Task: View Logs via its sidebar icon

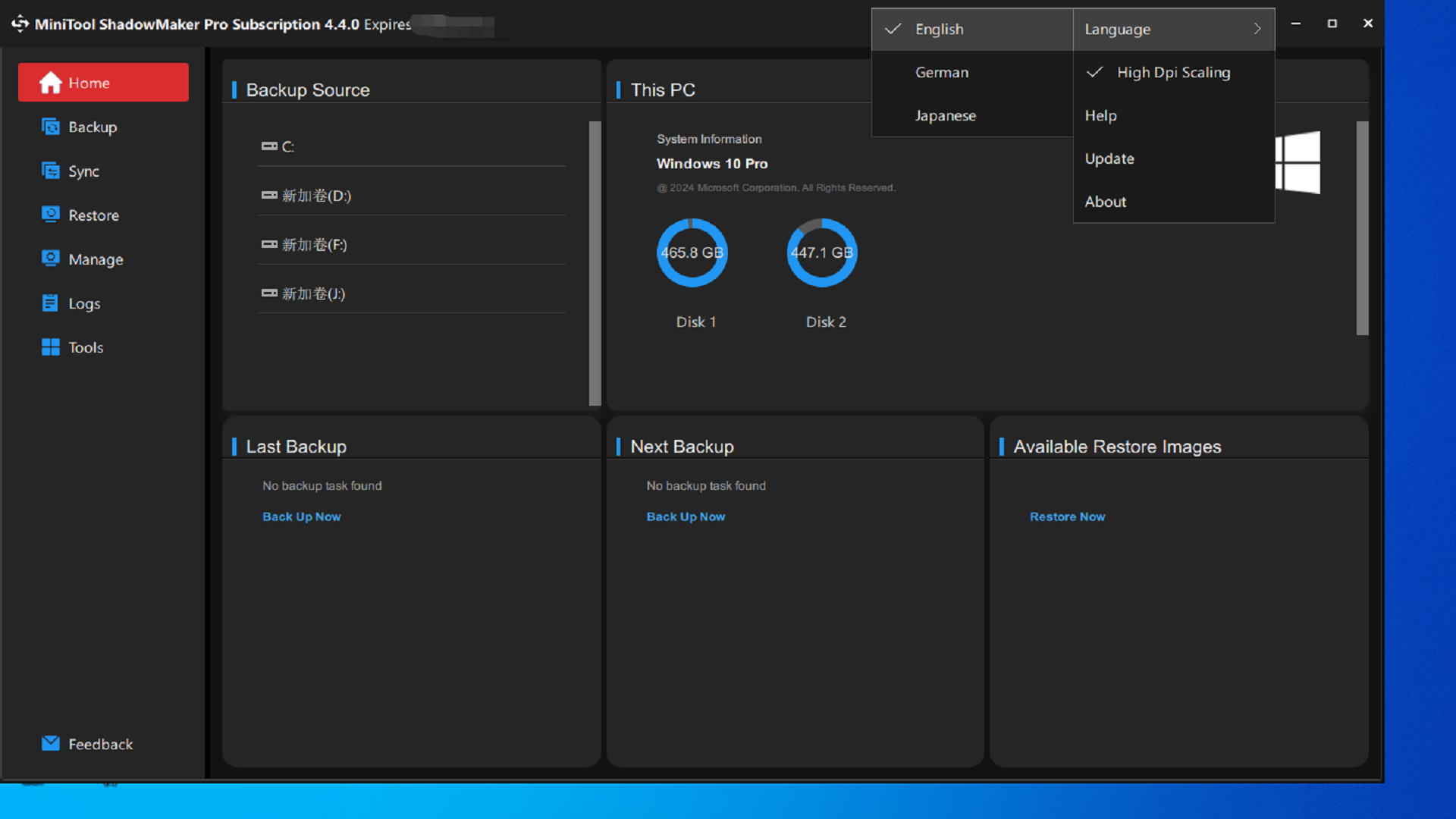Action: click(50, 303)
